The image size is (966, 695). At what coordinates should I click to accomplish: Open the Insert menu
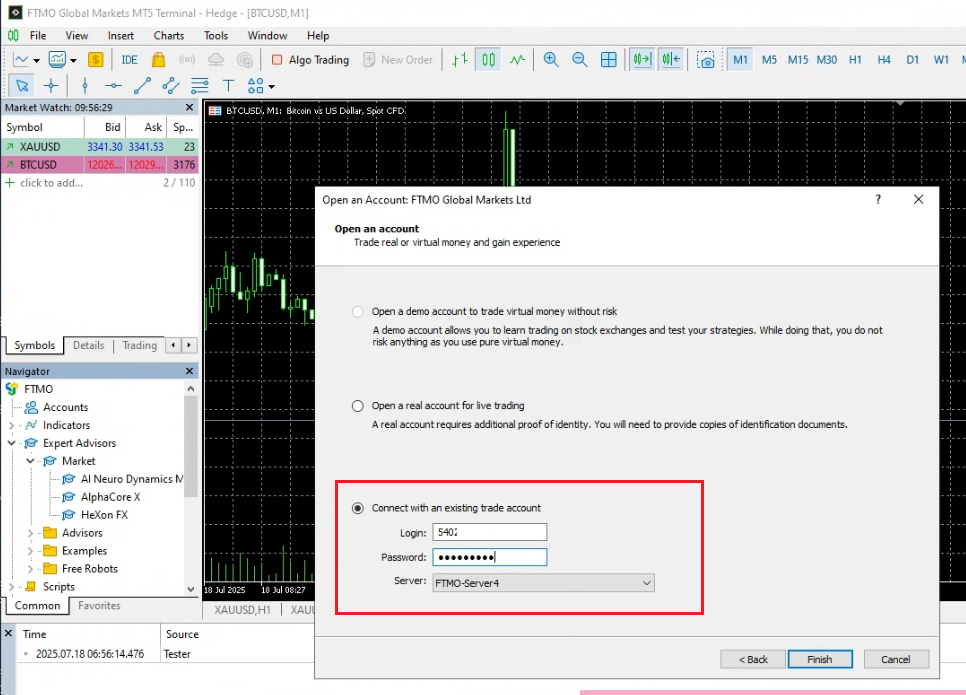pyautogui.click(x=121, y=36)
